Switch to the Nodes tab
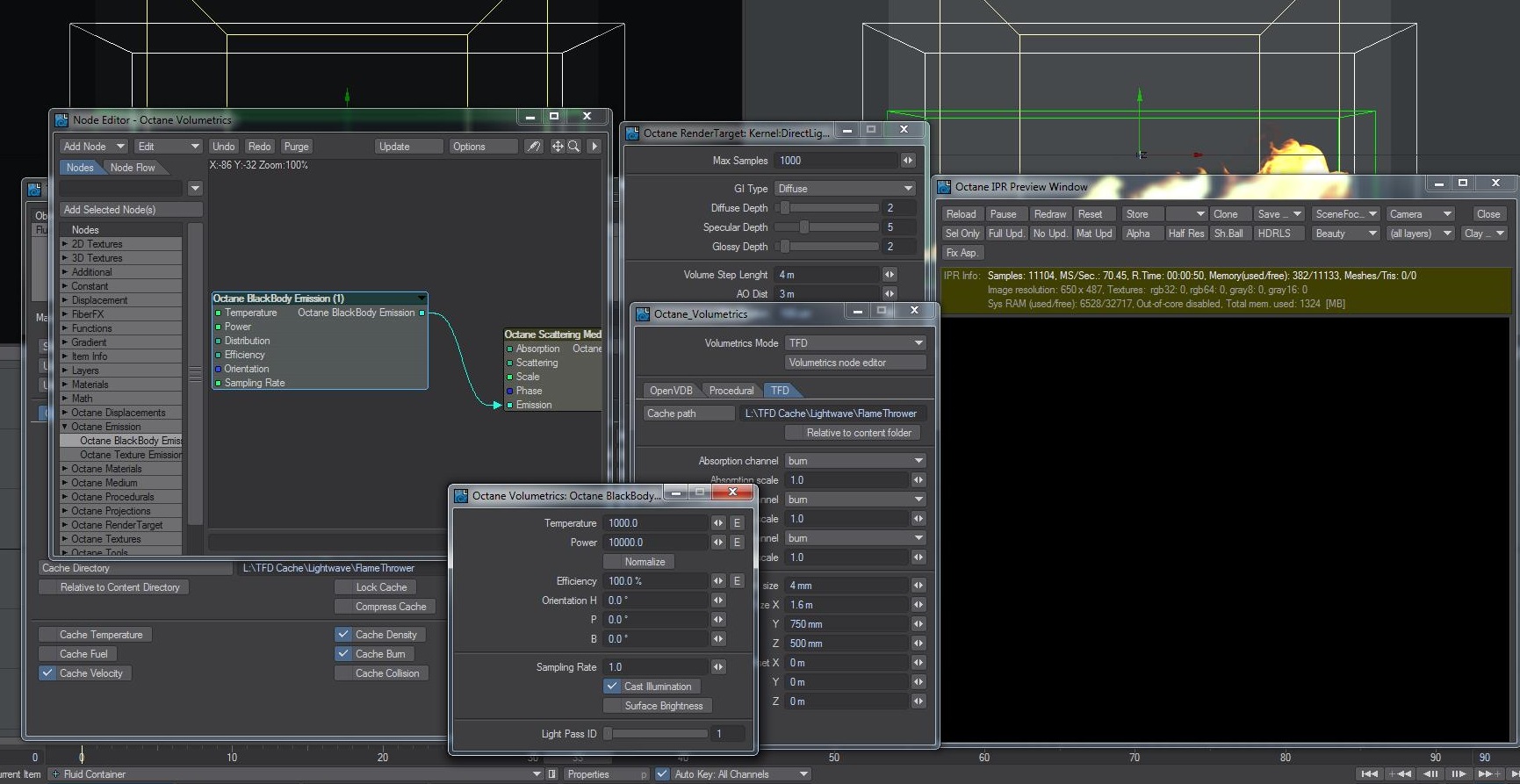 click(80, 168)
